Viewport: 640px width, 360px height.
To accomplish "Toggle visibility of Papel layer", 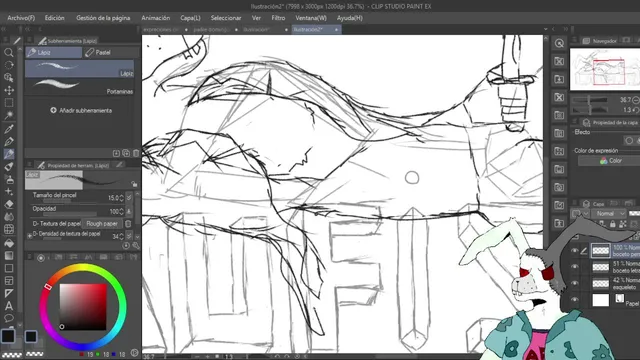I will (x=575, y=300).
